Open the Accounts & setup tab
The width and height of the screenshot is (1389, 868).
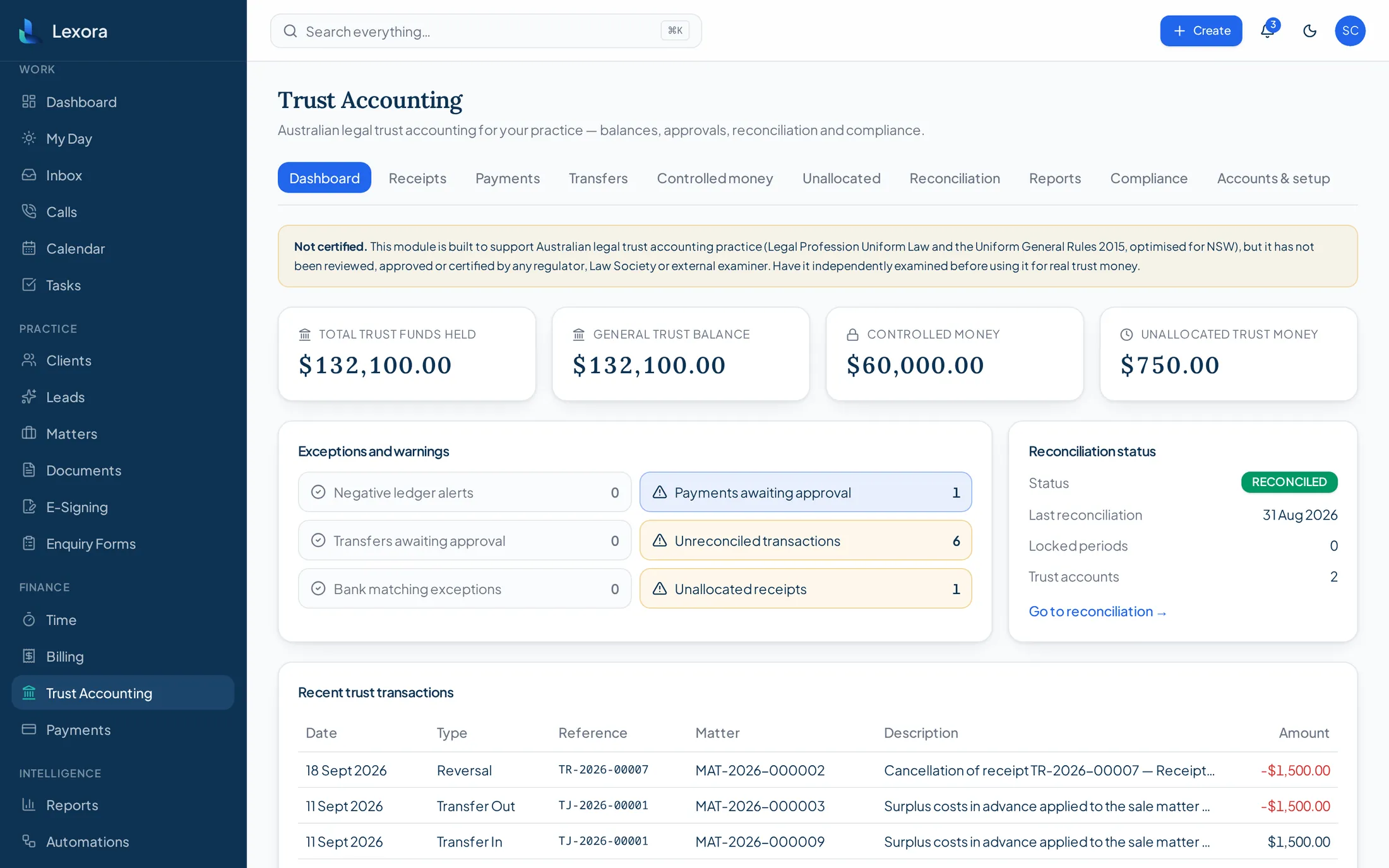tap(1273, 178)
